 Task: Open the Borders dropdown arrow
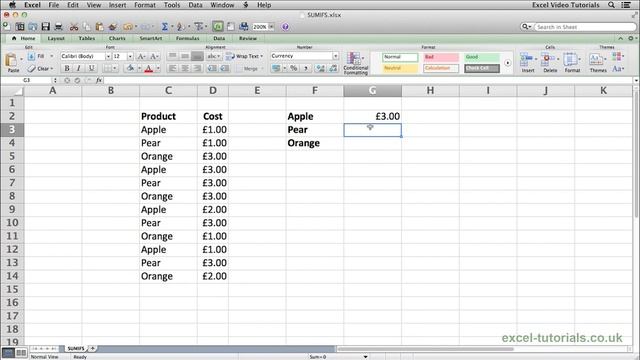pyautogui.click(x=115, y=69)
